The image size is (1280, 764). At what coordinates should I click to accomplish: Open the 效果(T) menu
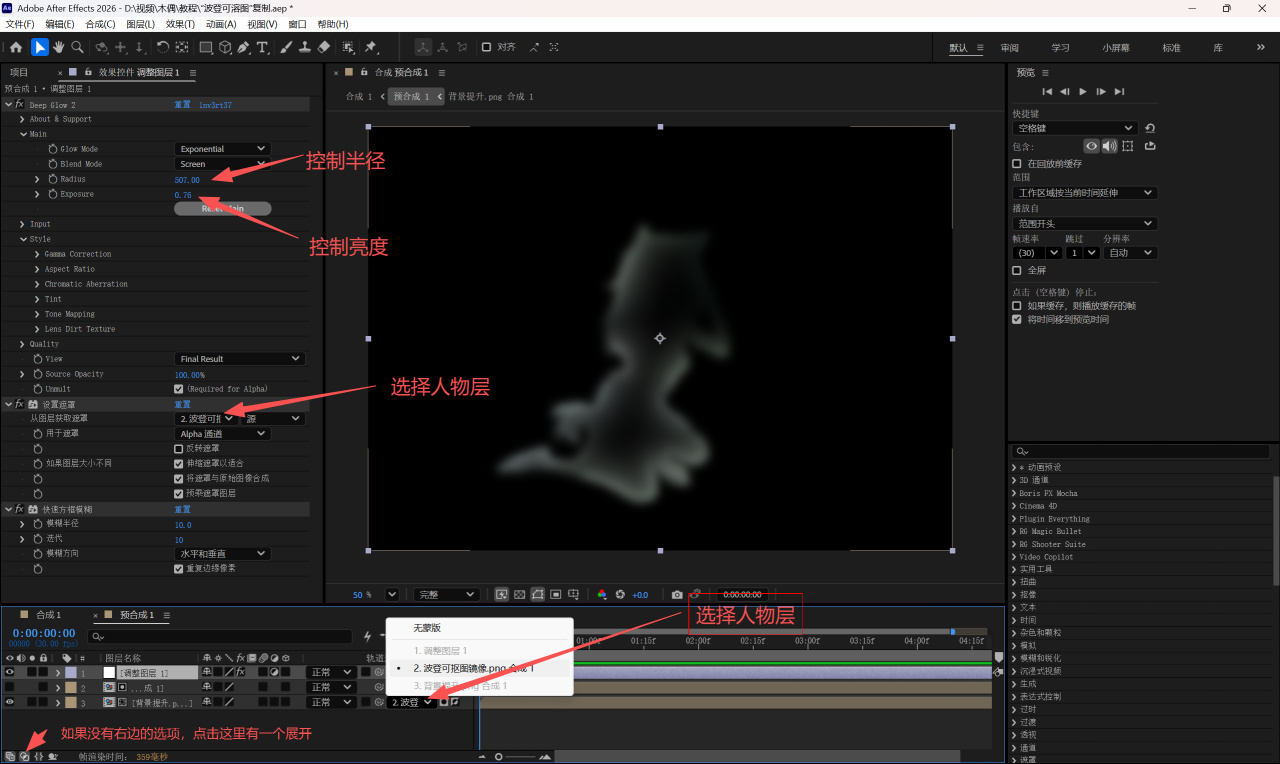click(x=181, y=24)
